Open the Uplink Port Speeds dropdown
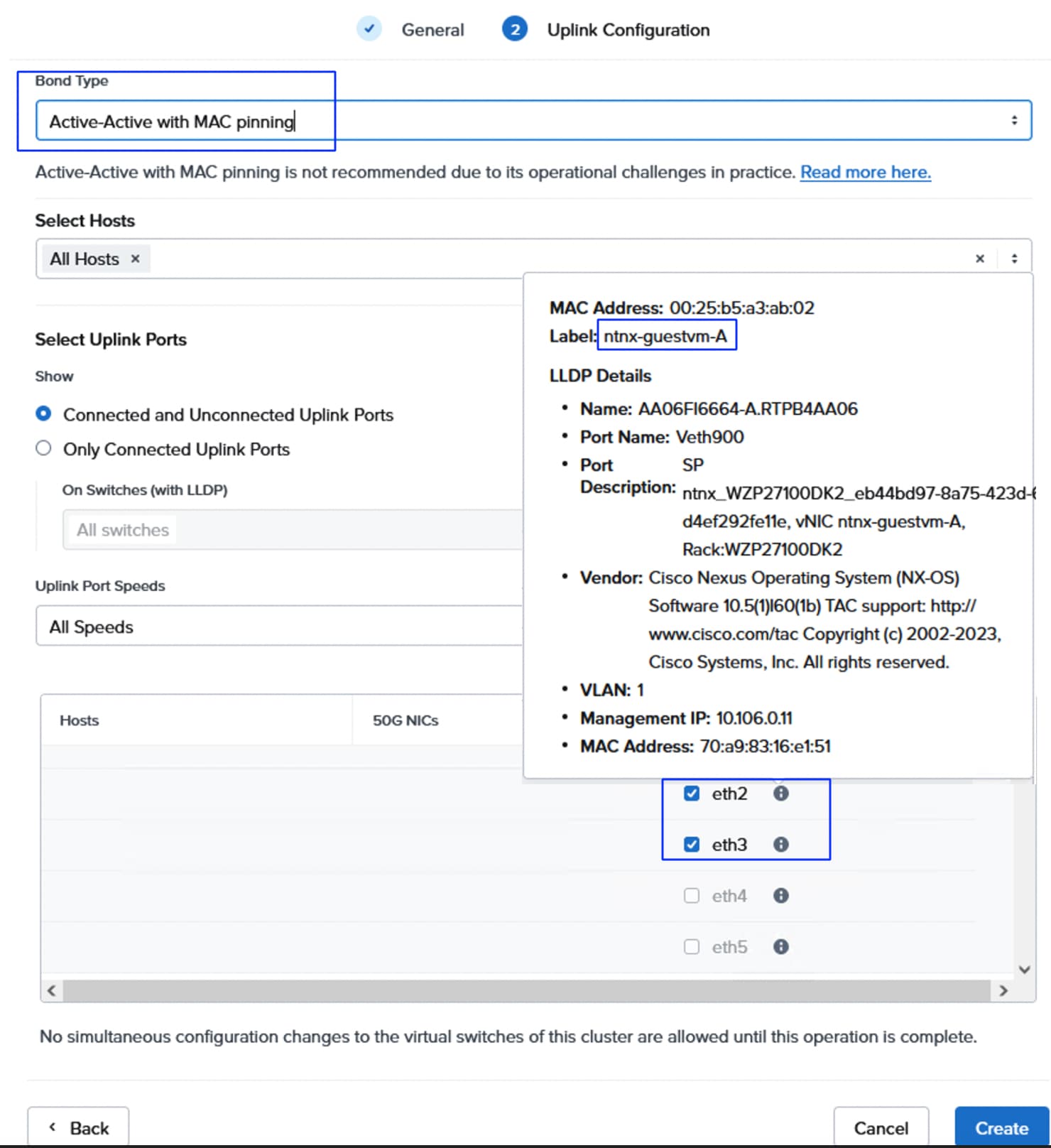Screen dimensions: 1051x1148 coord(279,627)
